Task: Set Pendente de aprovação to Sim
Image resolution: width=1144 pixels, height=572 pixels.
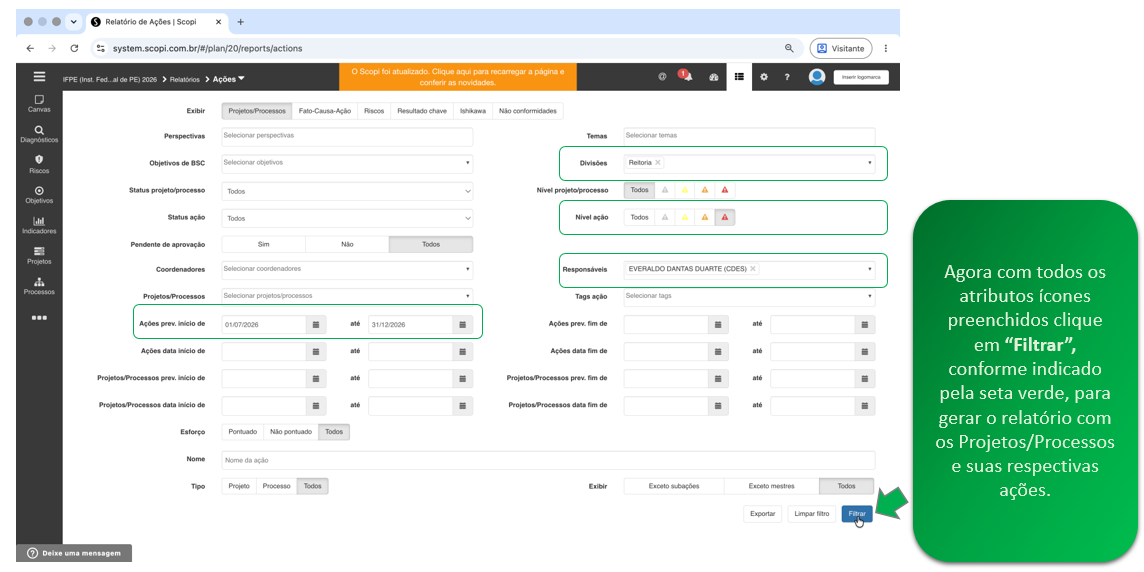Action: click(x=263, y=244)
